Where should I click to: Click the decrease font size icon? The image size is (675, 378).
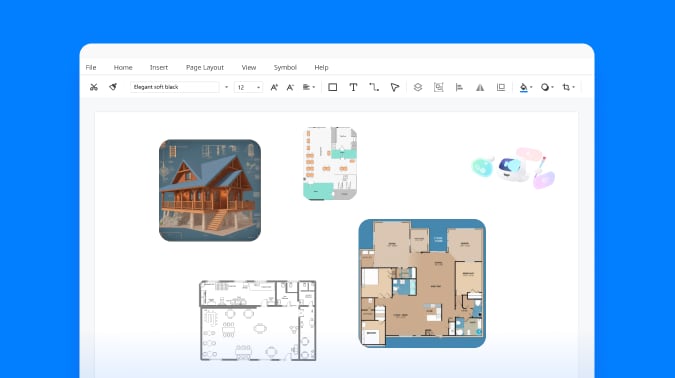click(290, 87)
